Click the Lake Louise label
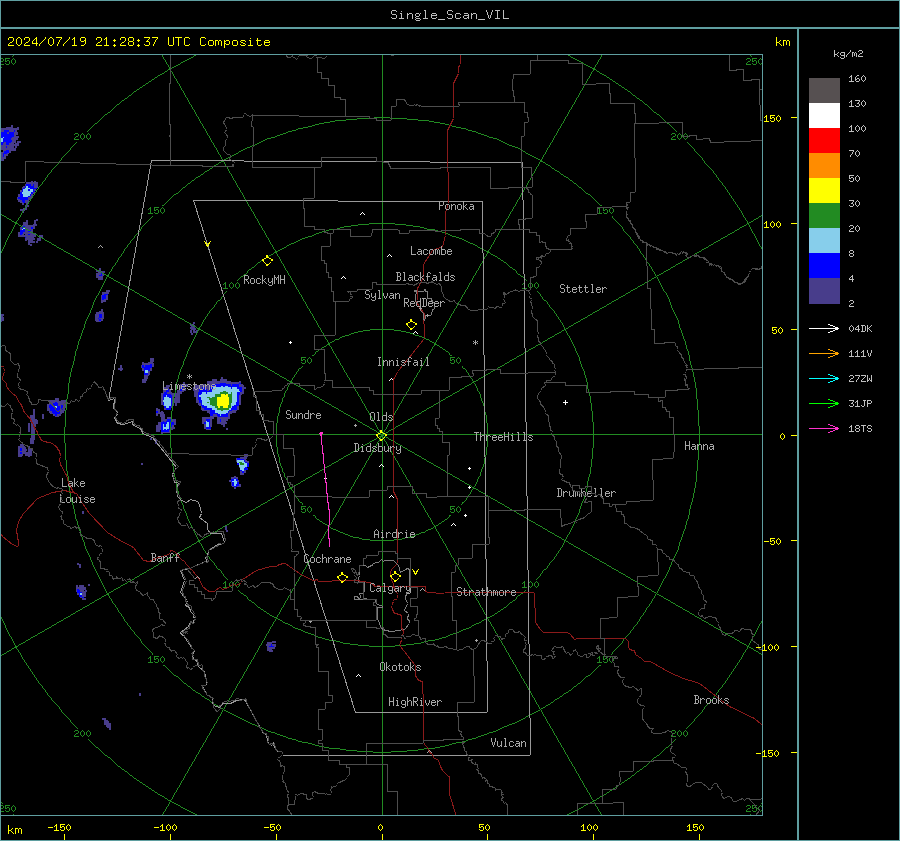This screenshot has width=900, height=841. tap(77, 491)
